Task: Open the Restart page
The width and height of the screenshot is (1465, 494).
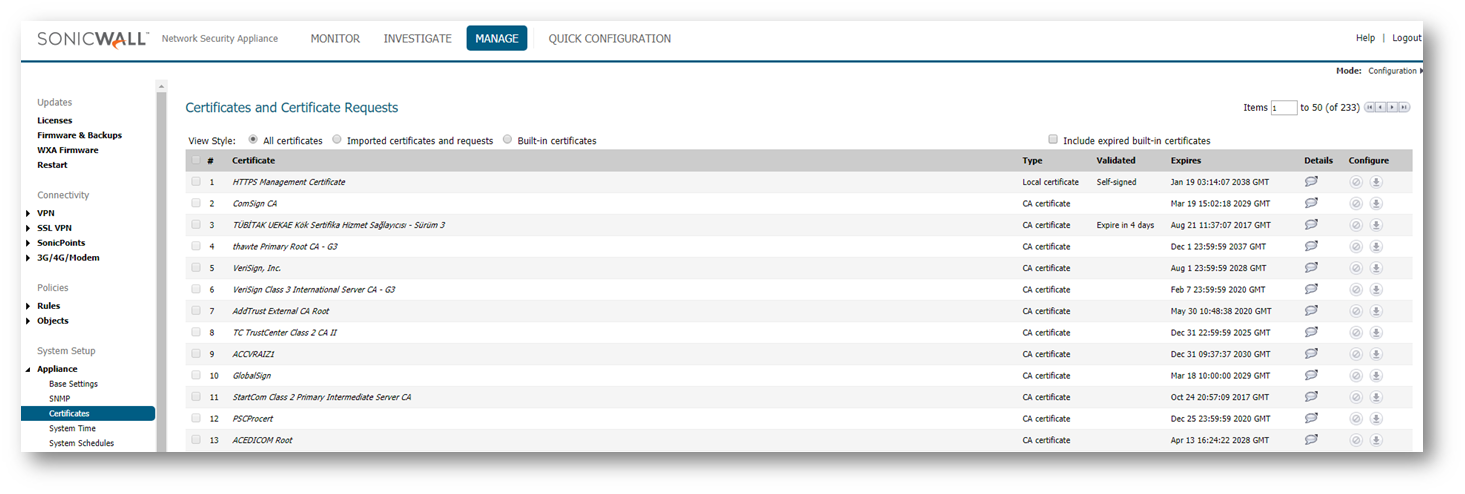Action: (53, 165)
